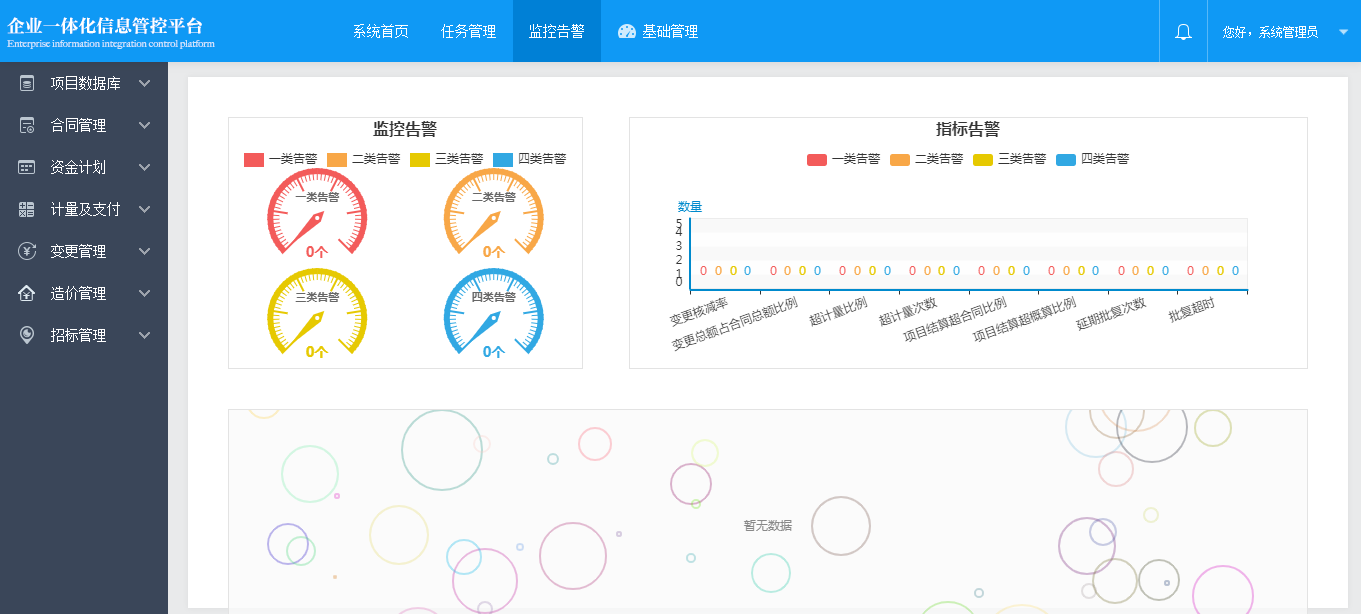Open the 基础管理 menu label

click(x=670, y=31)
